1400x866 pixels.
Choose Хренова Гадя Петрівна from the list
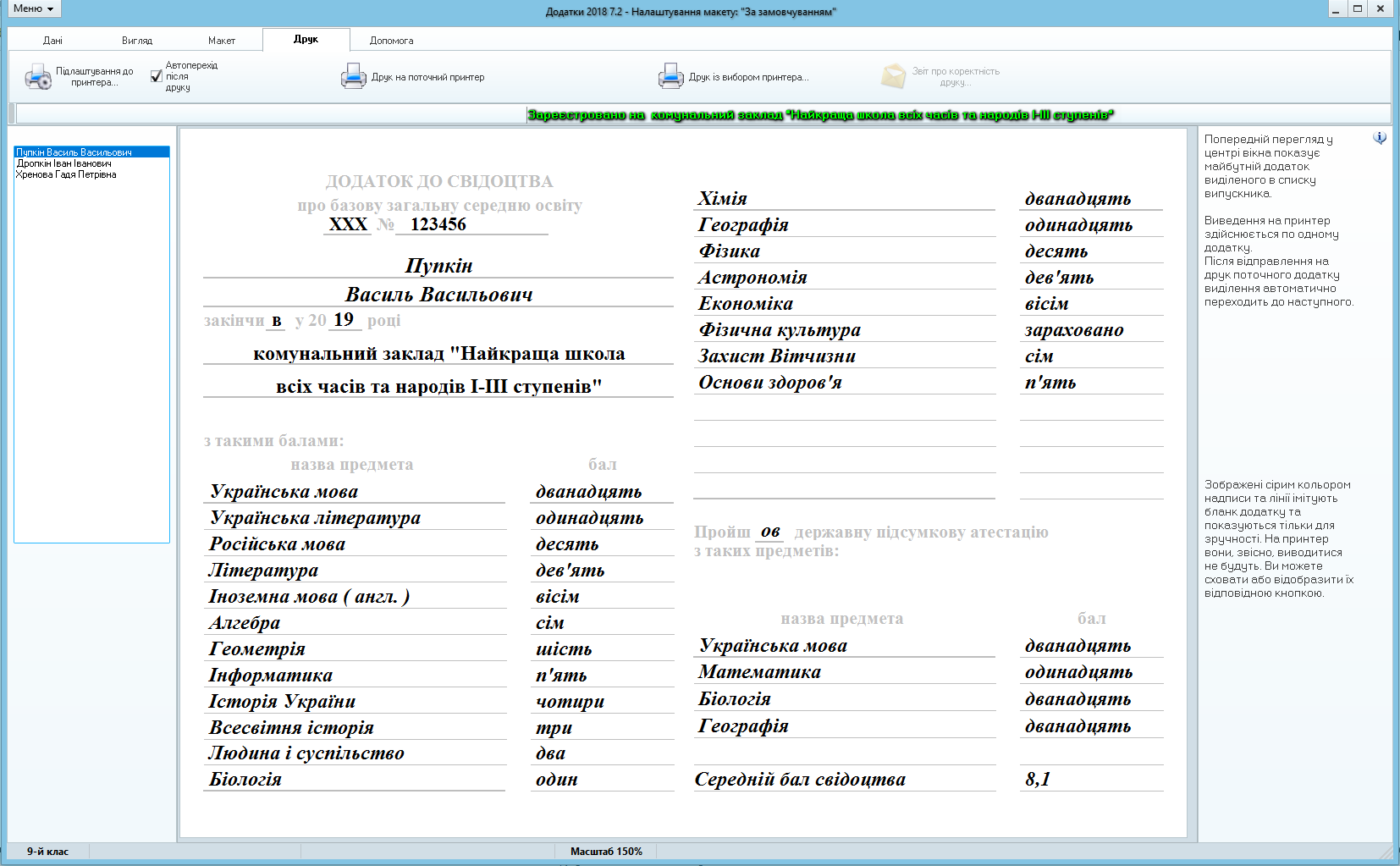(67, 174)
